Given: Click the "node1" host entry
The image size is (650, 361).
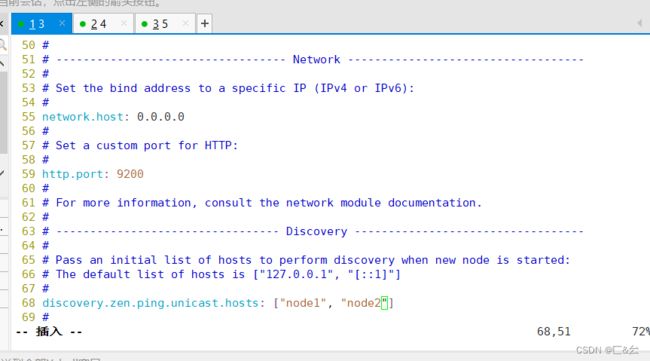Looking at the screenshot, I should click(303, 303).
